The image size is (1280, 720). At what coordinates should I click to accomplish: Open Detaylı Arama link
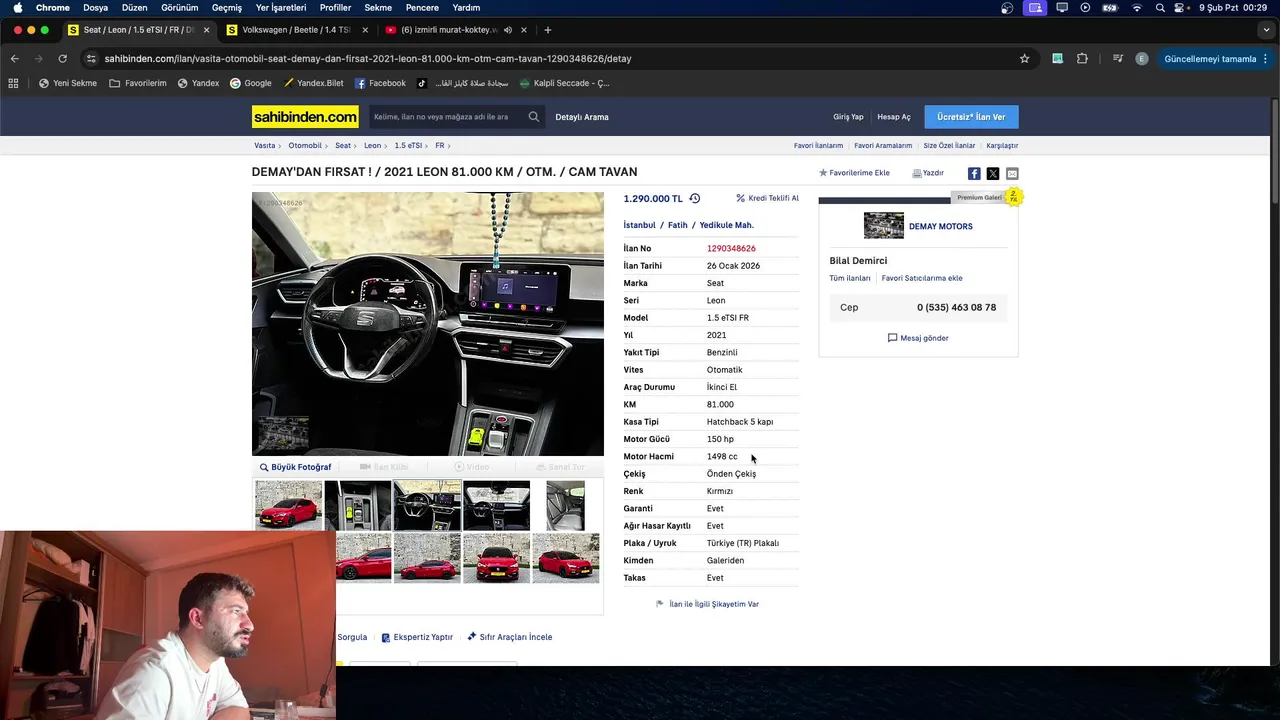[582, 117]
